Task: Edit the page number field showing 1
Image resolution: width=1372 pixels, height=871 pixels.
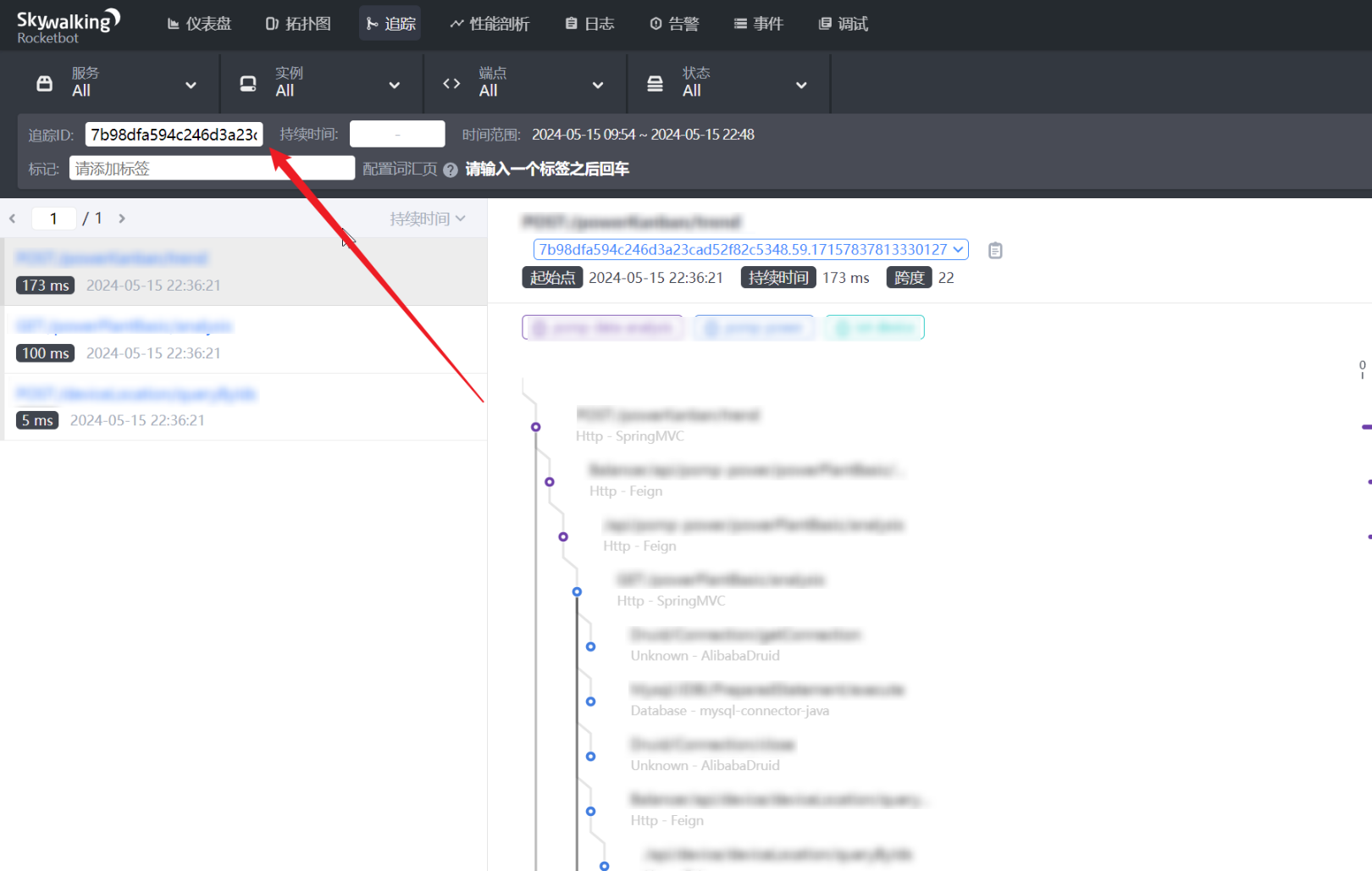Action: [53, 219]
